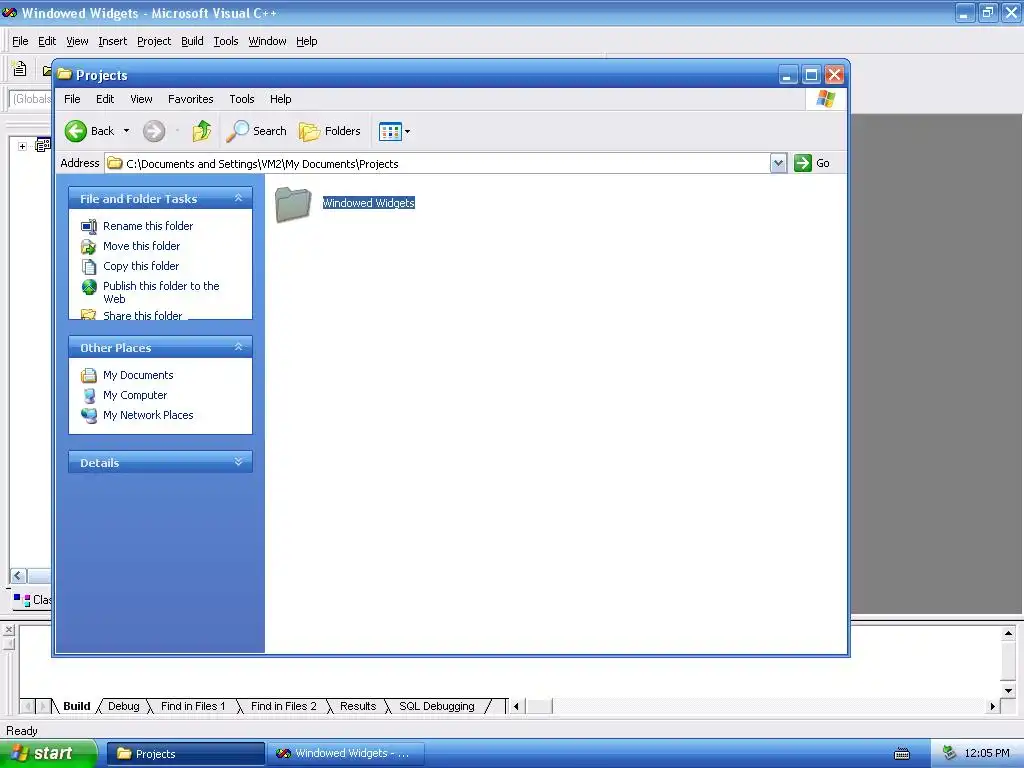Click the Windows Start button

pyautogui.click(x=48, y=754)
